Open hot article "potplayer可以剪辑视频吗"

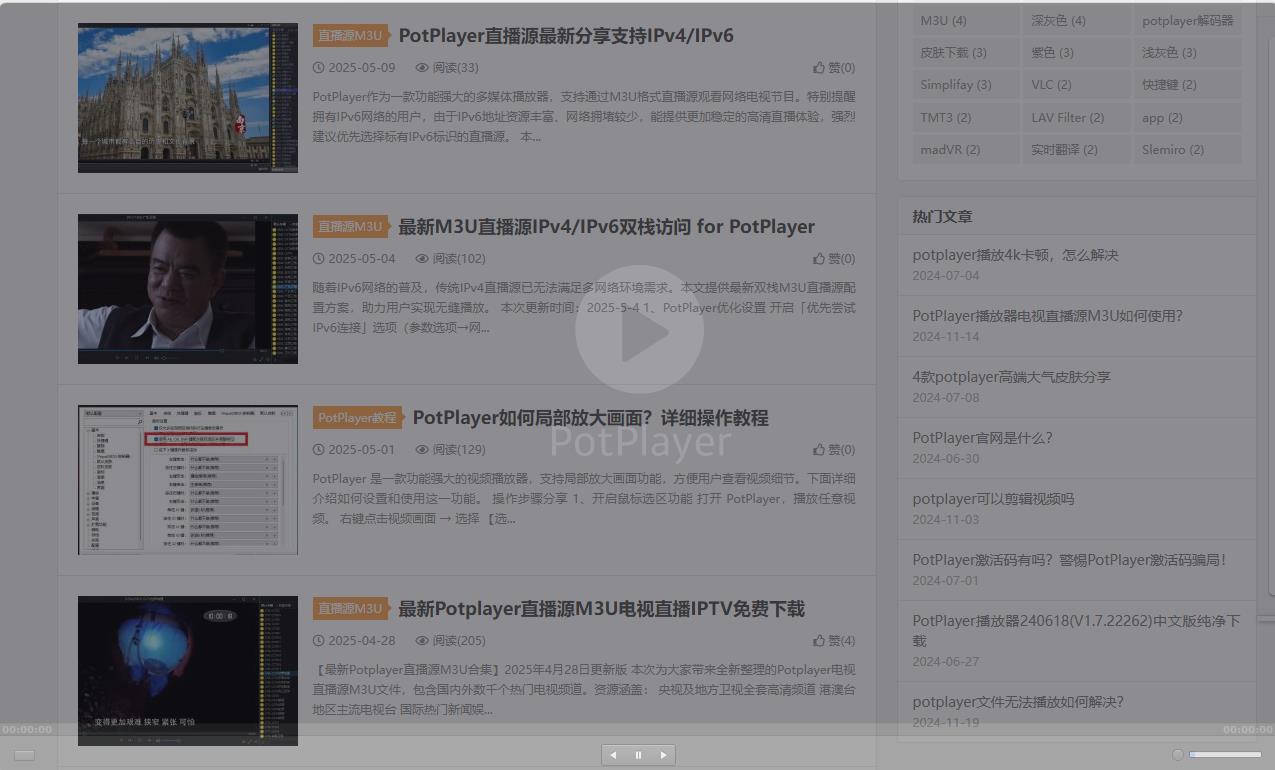tap(993, 499)
